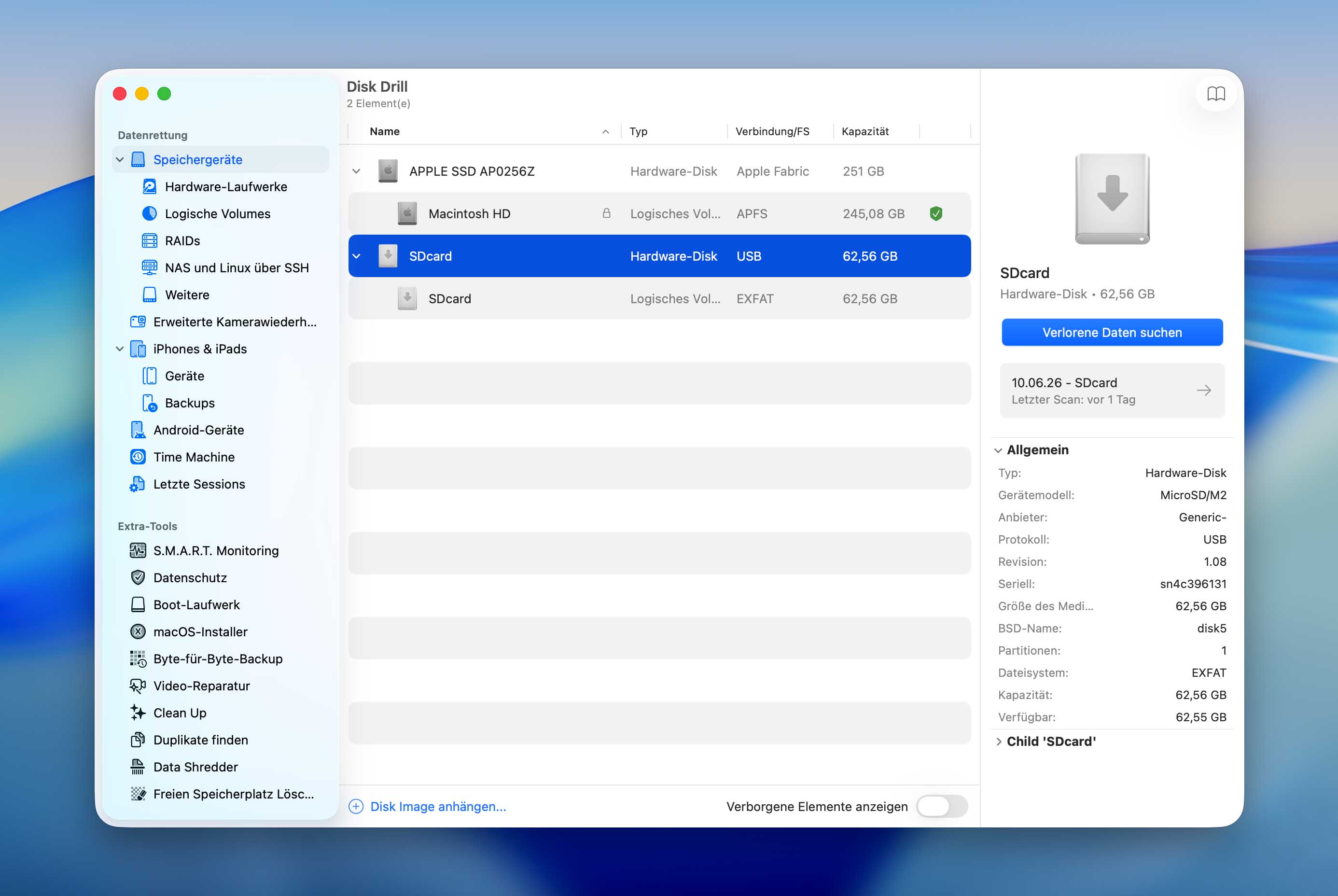1338x896 pixels.
Task: Click the Datenschutz shield icon
Action: [x=138, y=578]
